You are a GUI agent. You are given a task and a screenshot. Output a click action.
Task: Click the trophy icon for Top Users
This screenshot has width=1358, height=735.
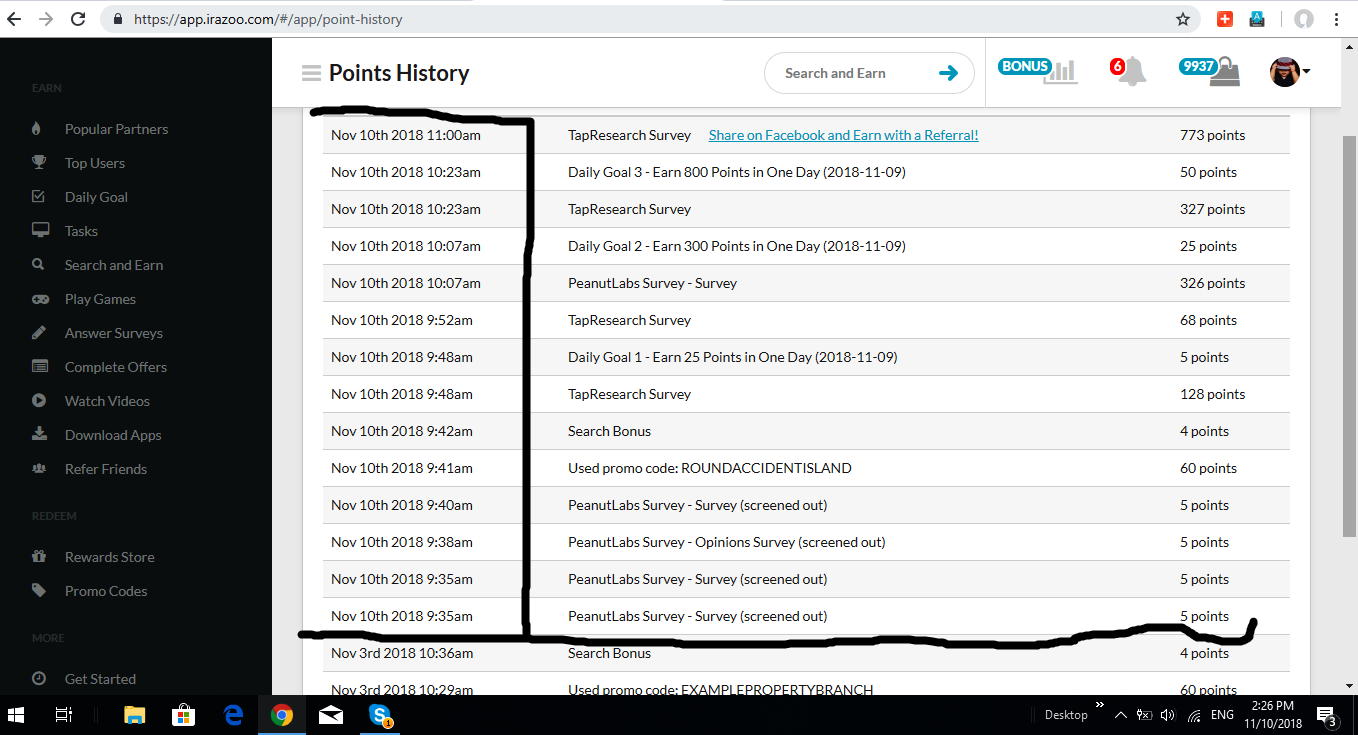tap(39, 163)
